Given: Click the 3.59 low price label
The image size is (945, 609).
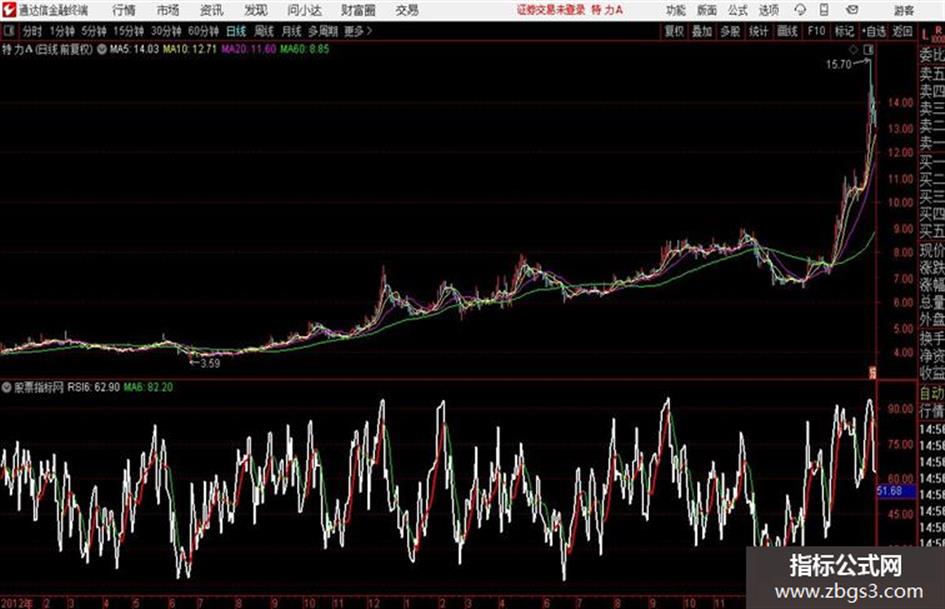Looking at the screenshot, I should [210, 364].
